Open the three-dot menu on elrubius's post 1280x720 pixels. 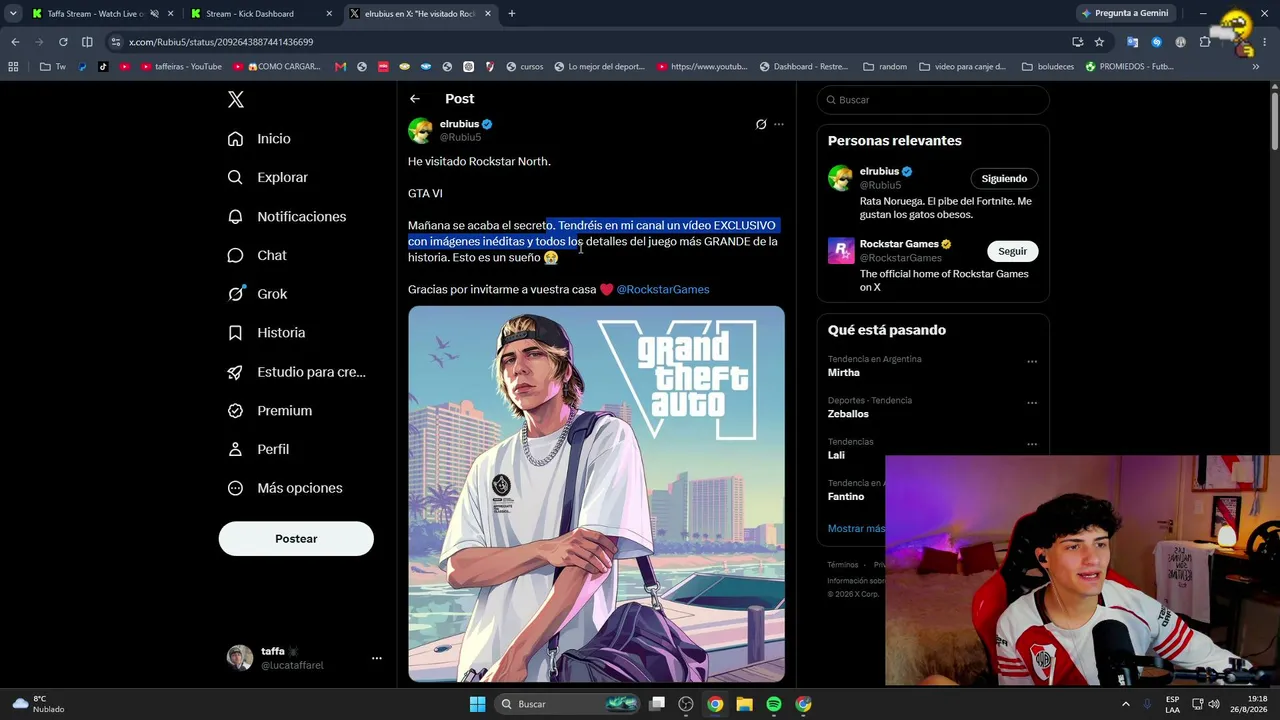(x=779, y=124)
